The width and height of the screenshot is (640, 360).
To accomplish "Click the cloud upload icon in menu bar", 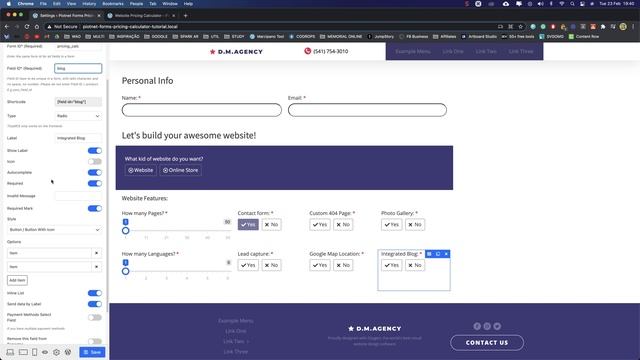I will click(506, 4).
